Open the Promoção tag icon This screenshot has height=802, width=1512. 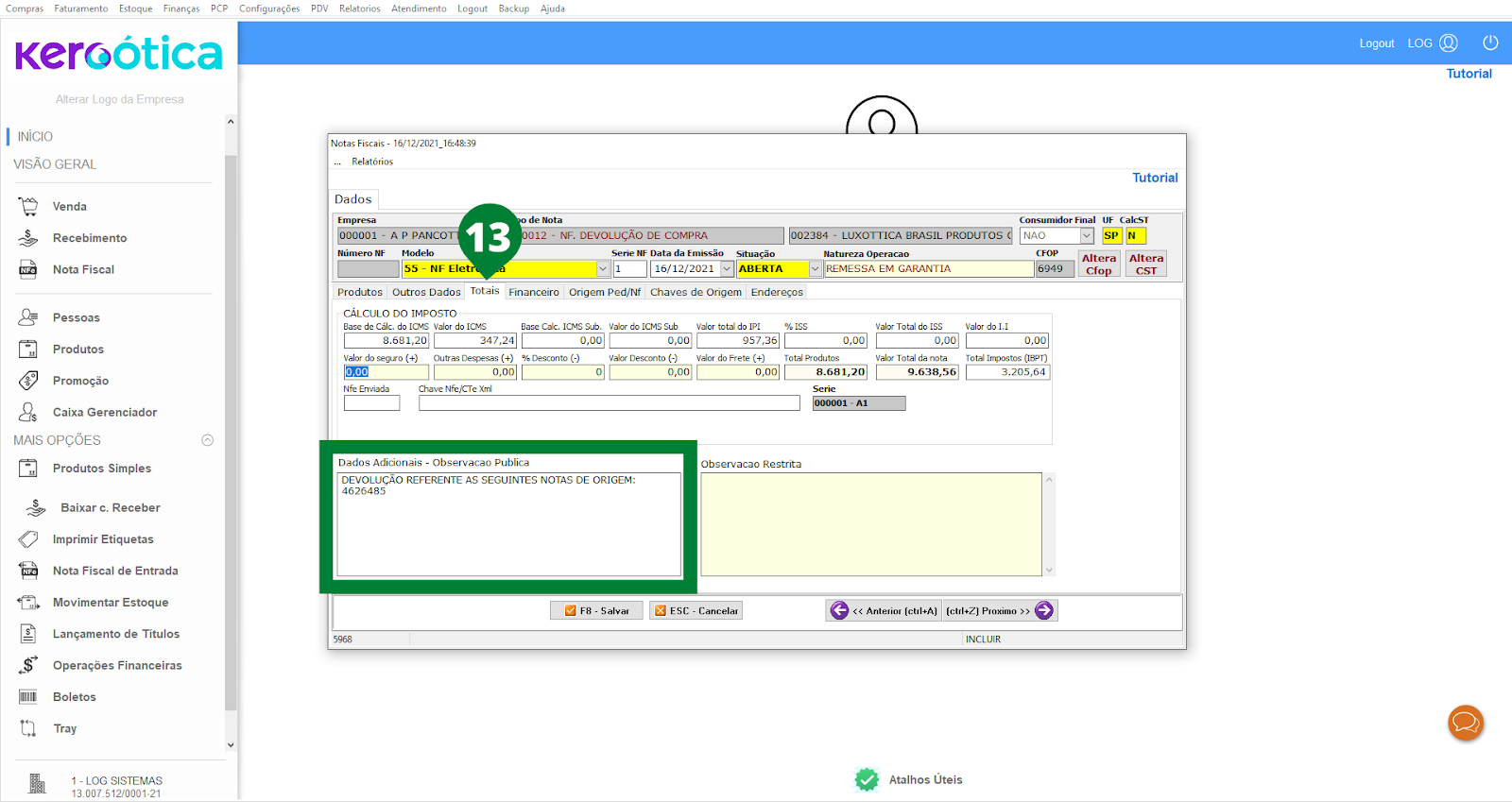28,381
